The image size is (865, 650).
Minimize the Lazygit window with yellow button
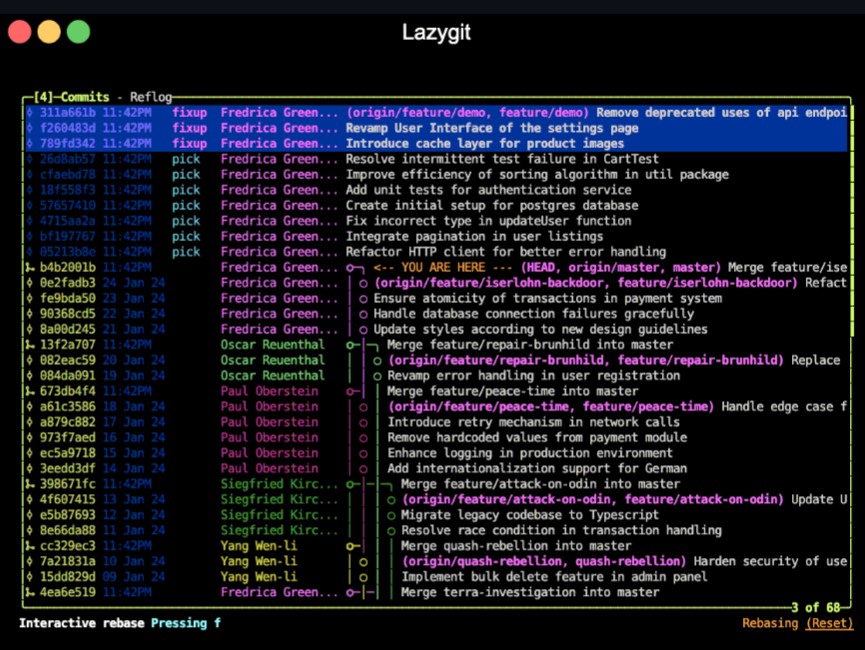49,31
